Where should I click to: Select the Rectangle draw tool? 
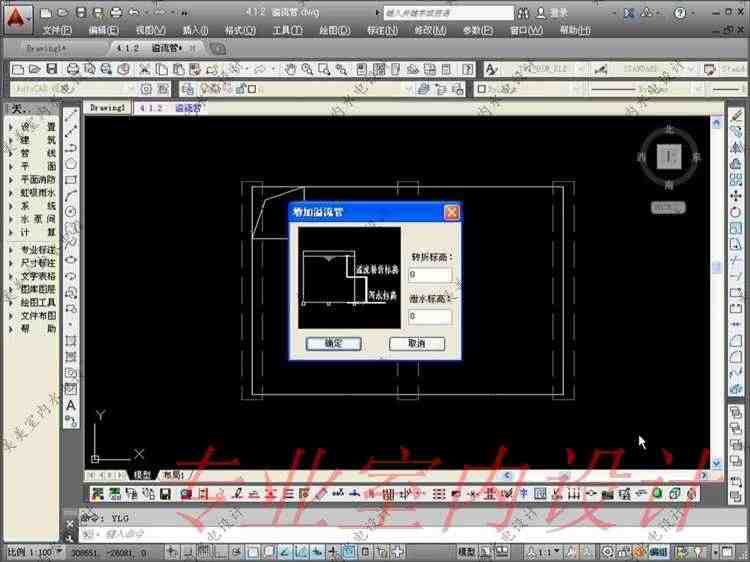[71, 180]
